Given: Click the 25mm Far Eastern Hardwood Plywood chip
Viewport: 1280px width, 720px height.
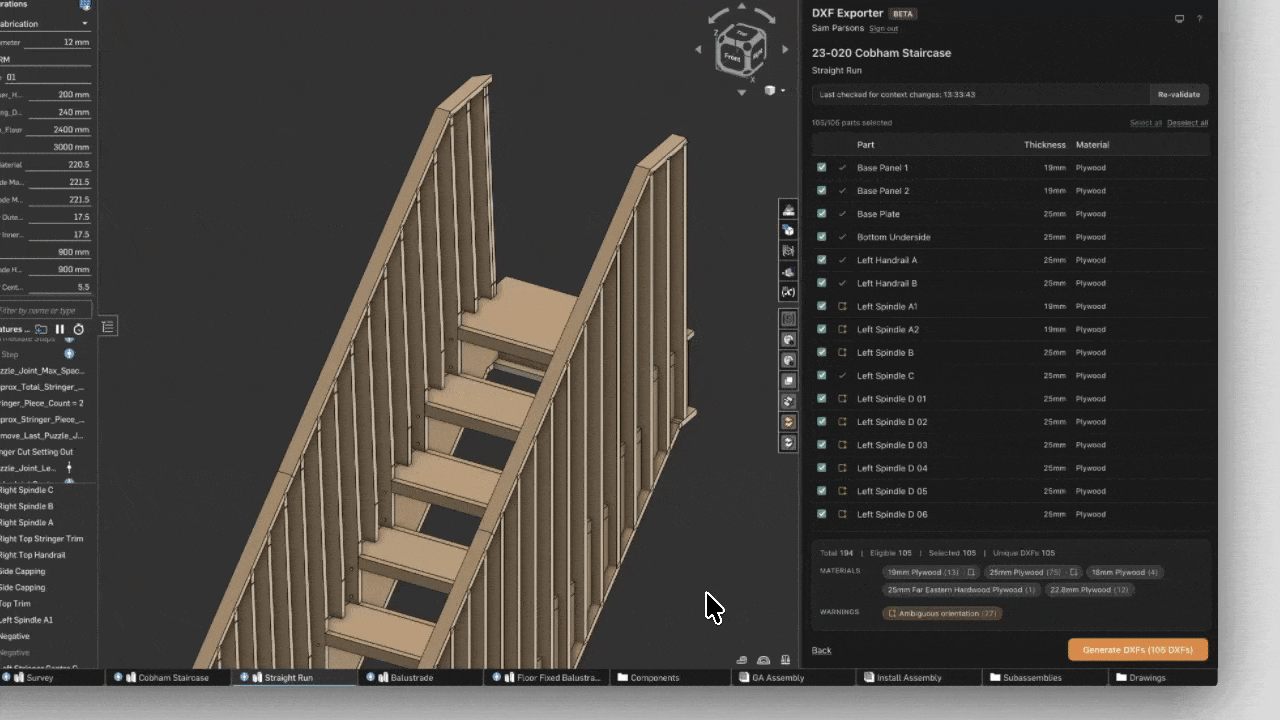Looking at the screenshot, I should point(961,590).
